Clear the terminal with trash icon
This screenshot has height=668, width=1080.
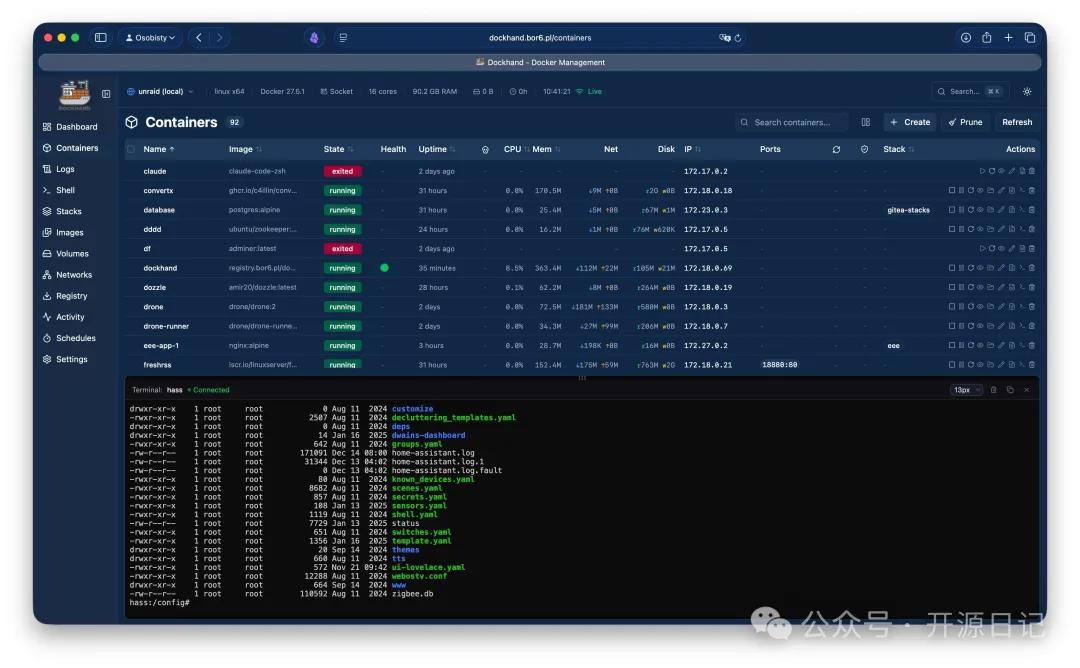point(993,390)
